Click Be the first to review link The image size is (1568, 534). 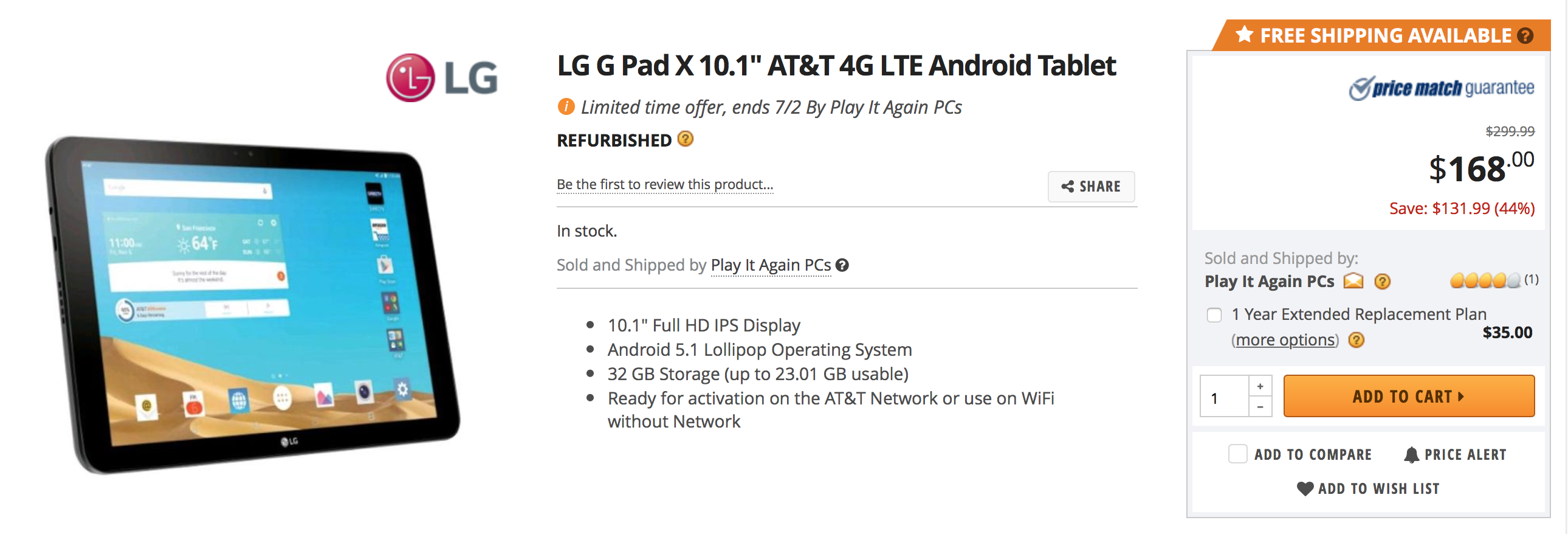[665, 184]
